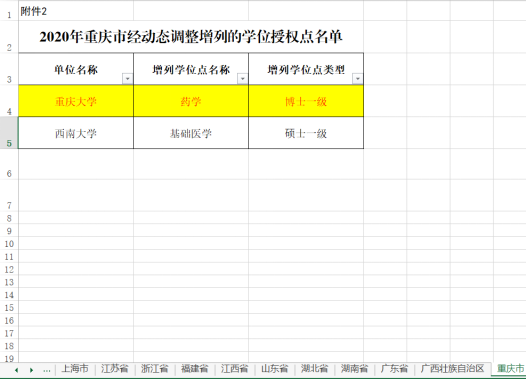
Task: Go to previous sheet with left arrow
Action: click(x=16, y=370)
